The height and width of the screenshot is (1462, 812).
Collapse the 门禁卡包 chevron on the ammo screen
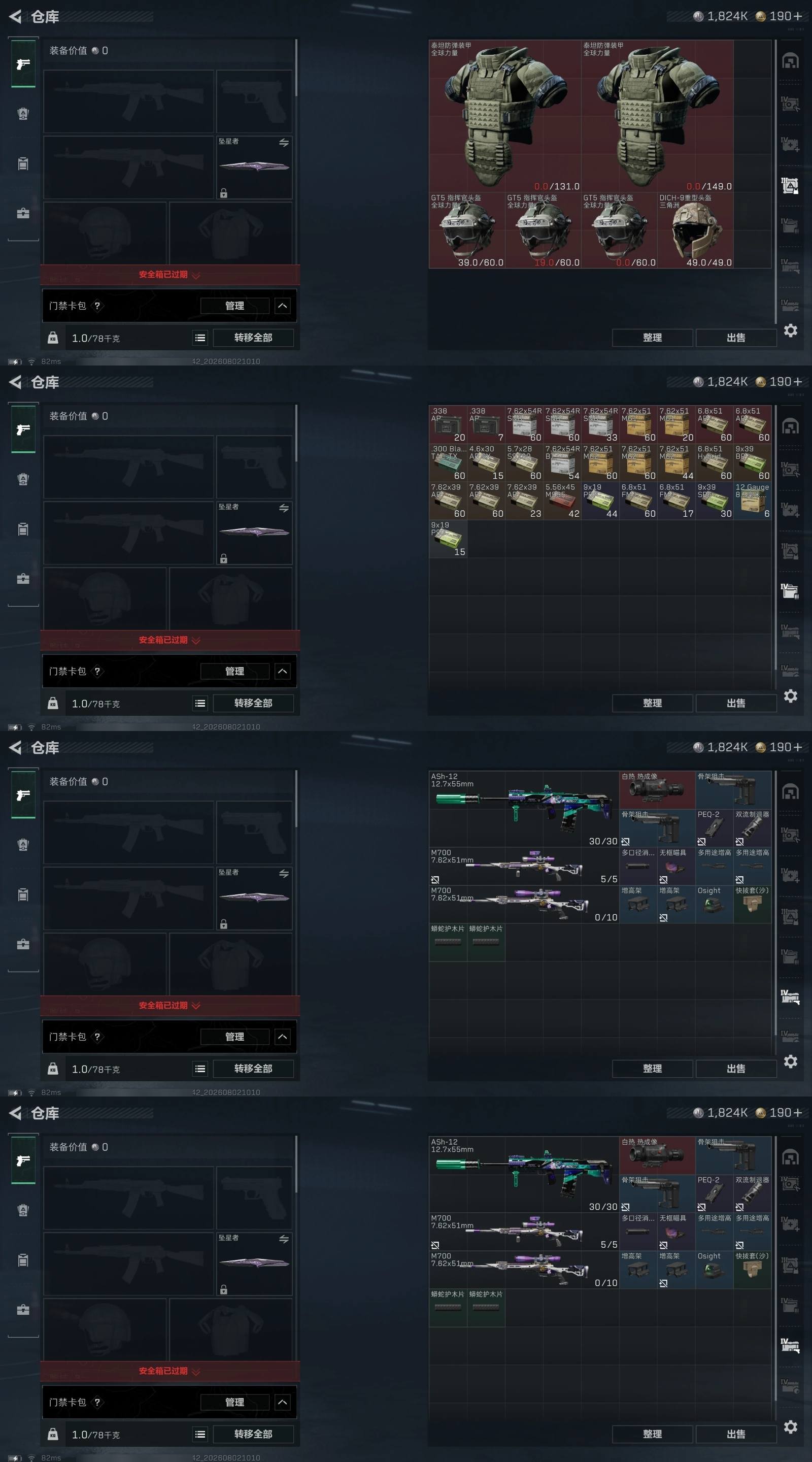click(283, 672)
